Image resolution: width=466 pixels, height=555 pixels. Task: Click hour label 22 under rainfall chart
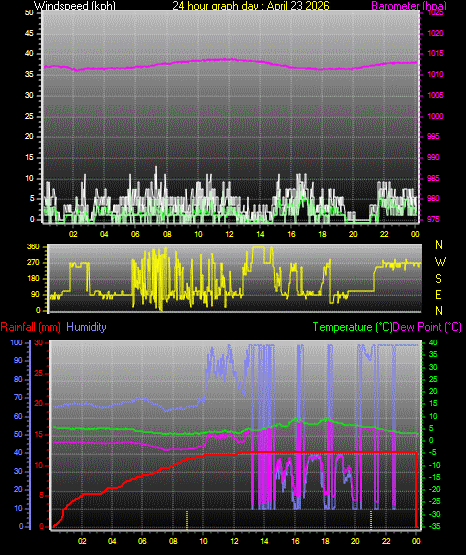pos(386,541)
